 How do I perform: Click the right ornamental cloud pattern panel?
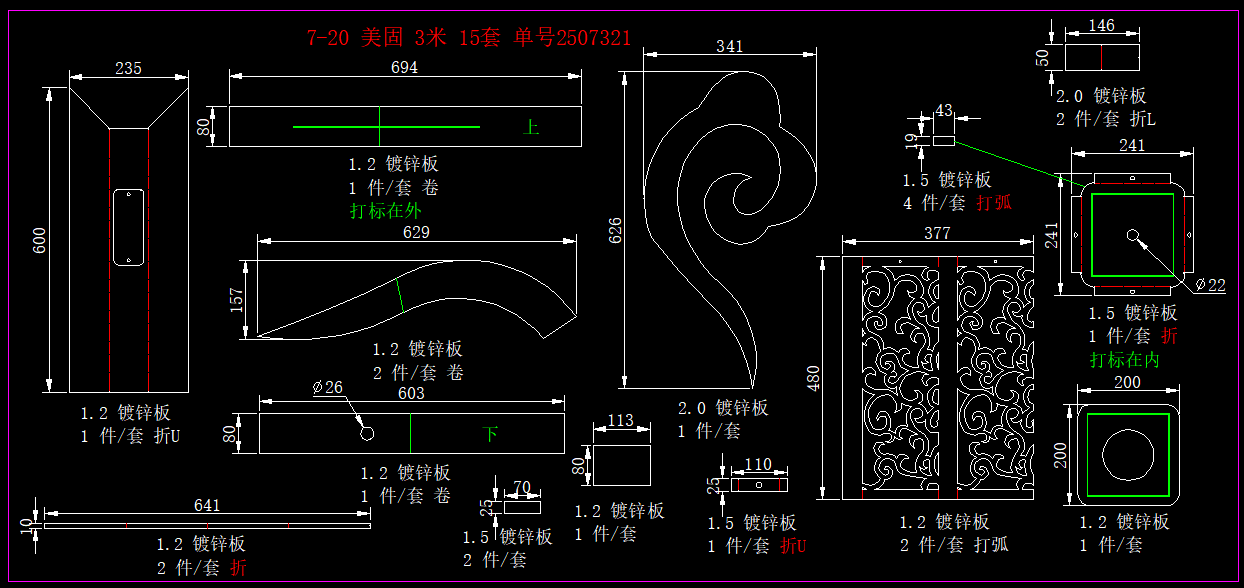click(995, 378)
